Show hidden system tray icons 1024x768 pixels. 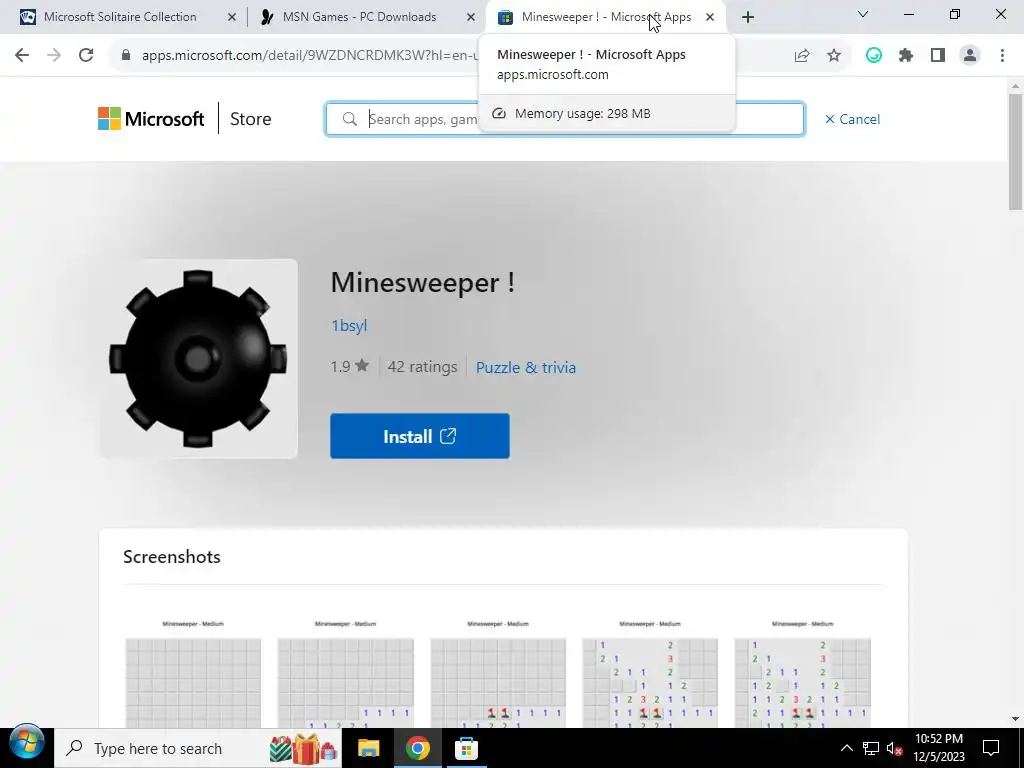[x=846, y=748]
